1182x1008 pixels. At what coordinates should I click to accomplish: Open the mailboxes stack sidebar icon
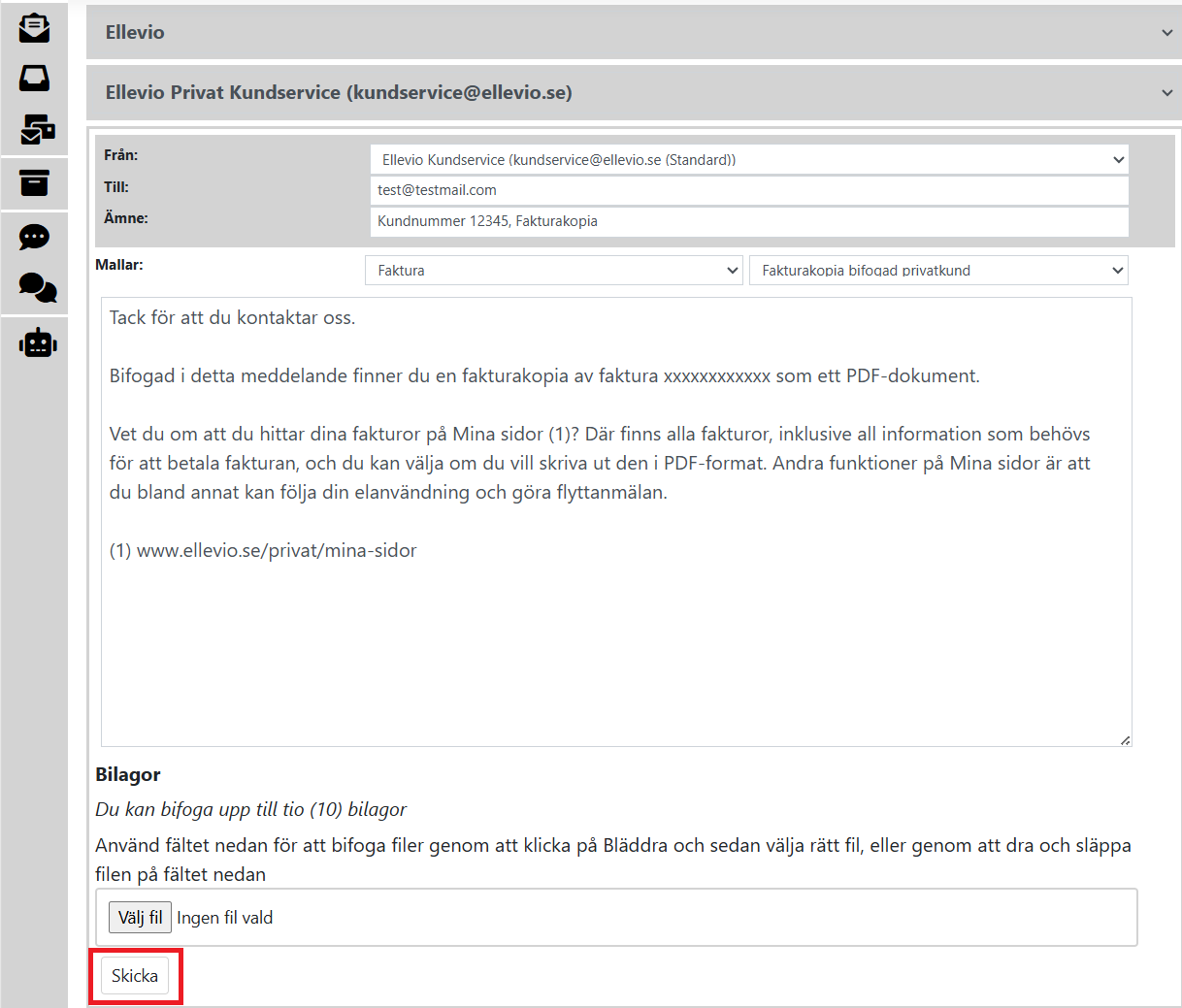coord(37,129)
